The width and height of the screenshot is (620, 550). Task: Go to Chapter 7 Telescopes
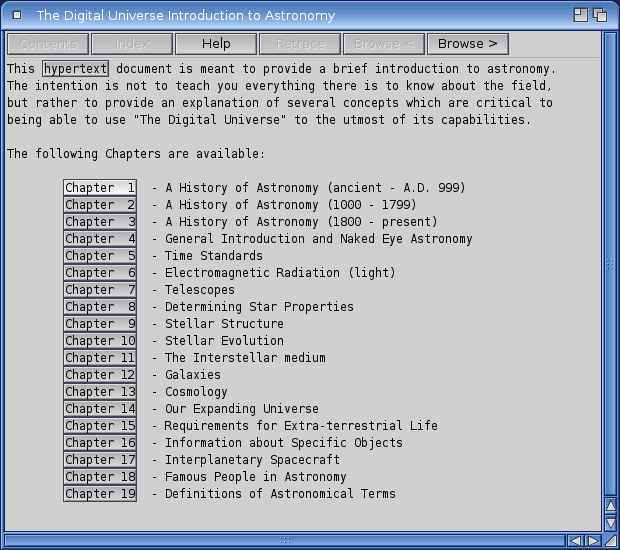point(100,290)
